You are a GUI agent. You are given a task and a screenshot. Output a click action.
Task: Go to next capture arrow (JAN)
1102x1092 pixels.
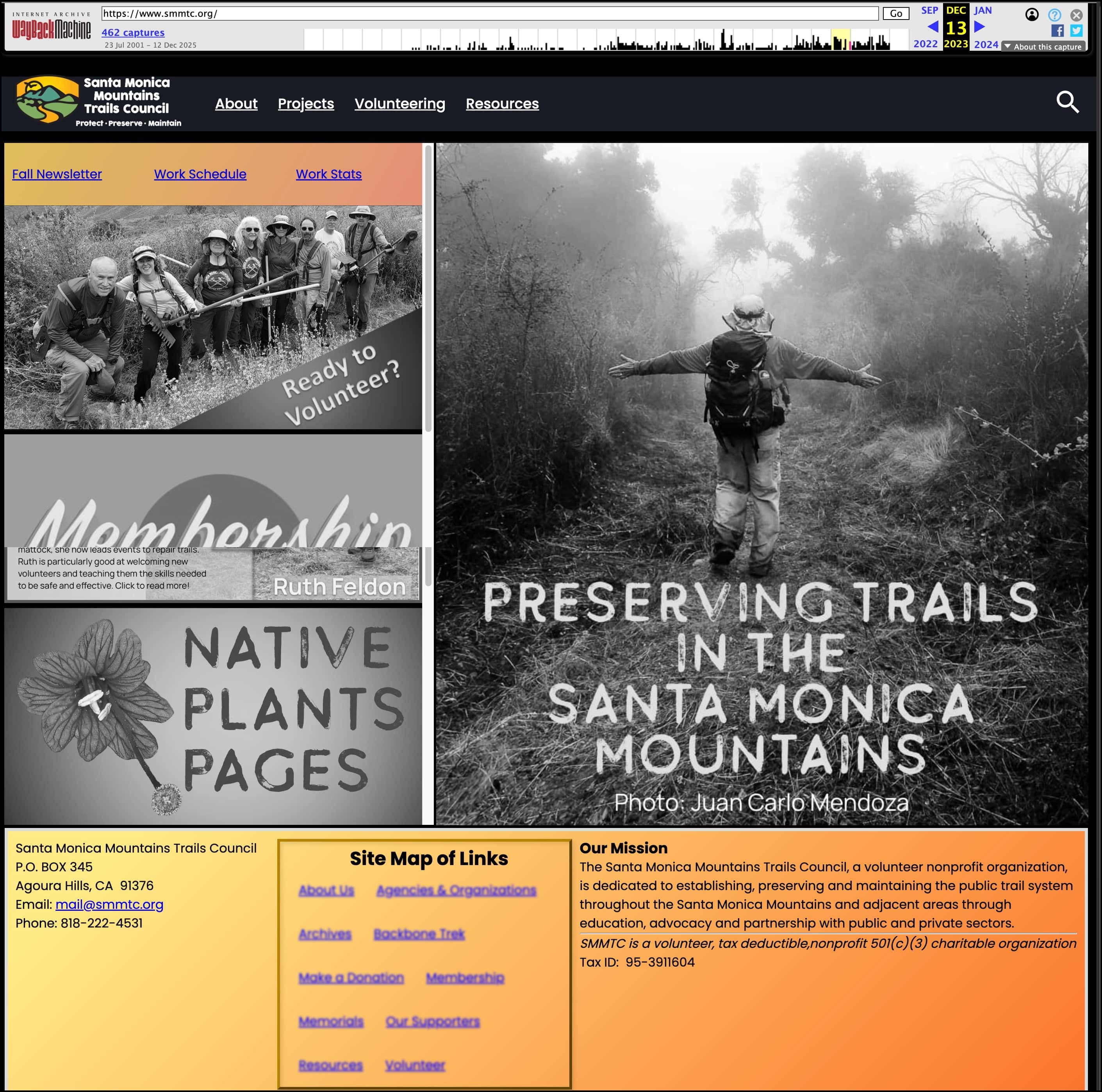pyautogui.click(x=979, y=27)
